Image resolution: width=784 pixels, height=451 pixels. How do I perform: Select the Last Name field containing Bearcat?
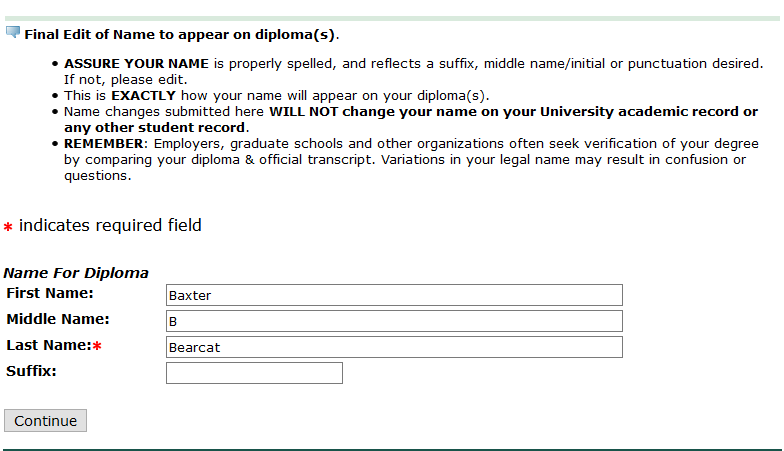click(394, 347)
